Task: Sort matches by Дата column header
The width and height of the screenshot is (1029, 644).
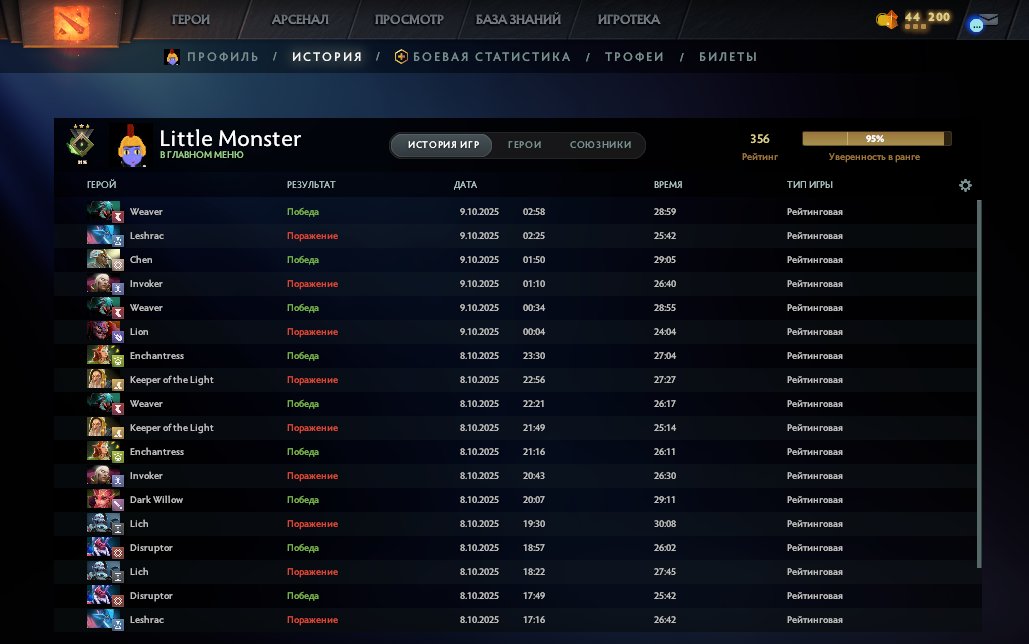Action: point(465,185)
